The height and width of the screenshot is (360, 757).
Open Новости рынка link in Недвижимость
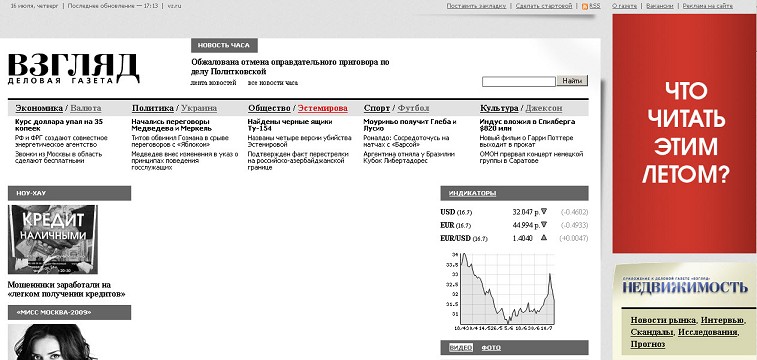pyautogui.click(x=663, y=320)
